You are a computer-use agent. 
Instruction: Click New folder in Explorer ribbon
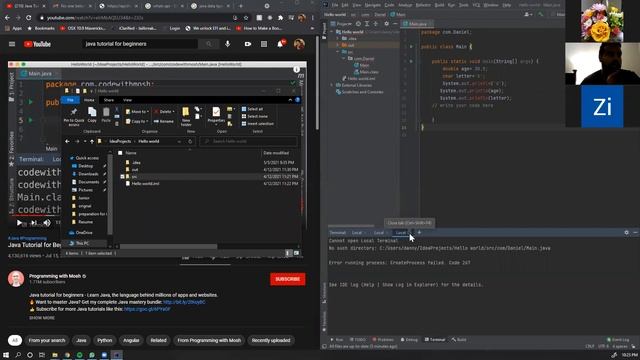[x=186, y=116]
